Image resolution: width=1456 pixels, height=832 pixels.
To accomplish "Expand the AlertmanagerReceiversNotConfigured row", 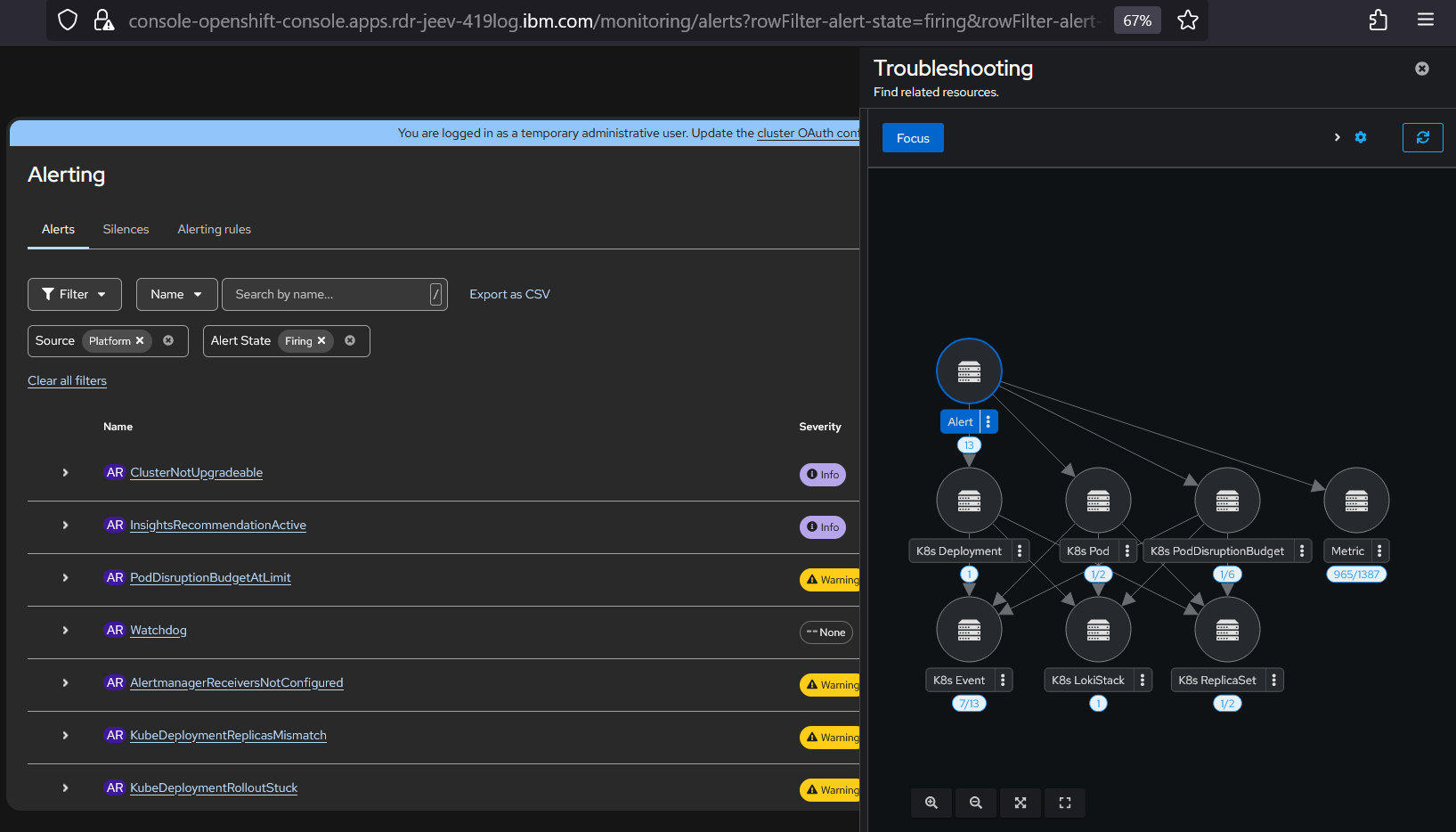I will coord(65,682).
